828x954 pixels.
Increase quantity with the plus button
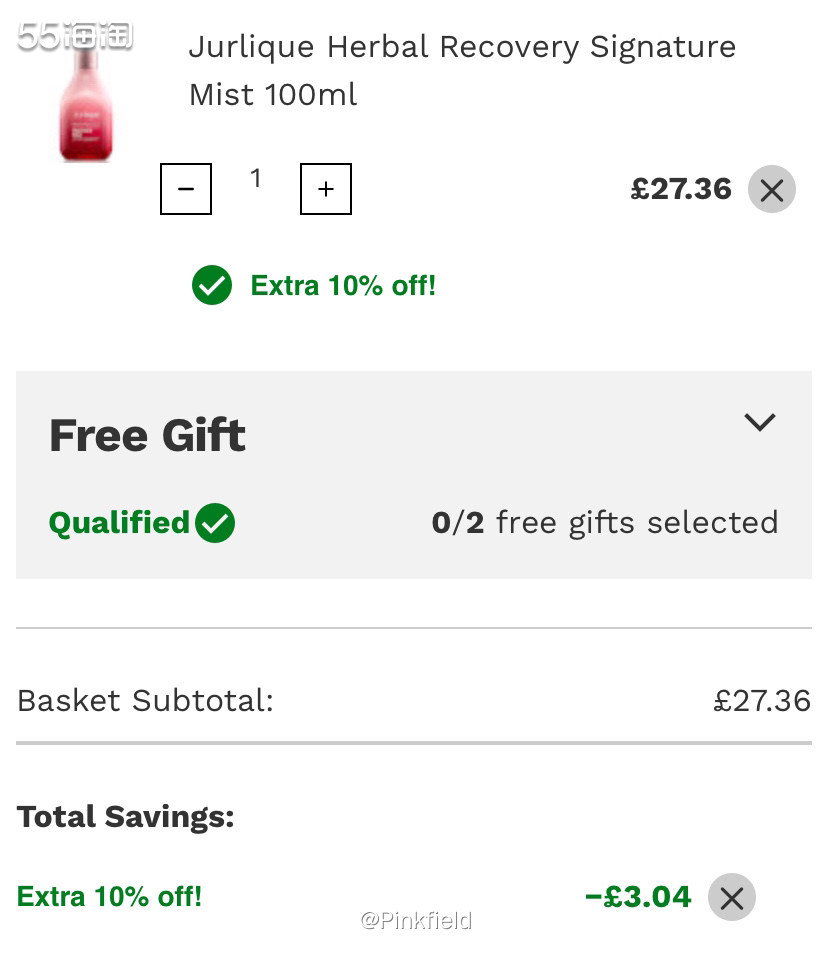point(325,189)
